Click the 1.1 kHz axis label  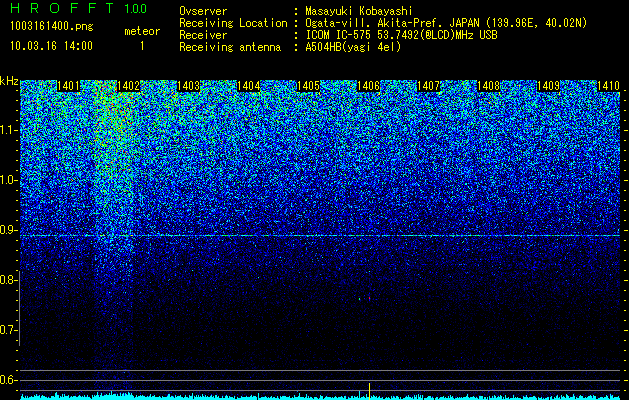(x=7, y=130)
